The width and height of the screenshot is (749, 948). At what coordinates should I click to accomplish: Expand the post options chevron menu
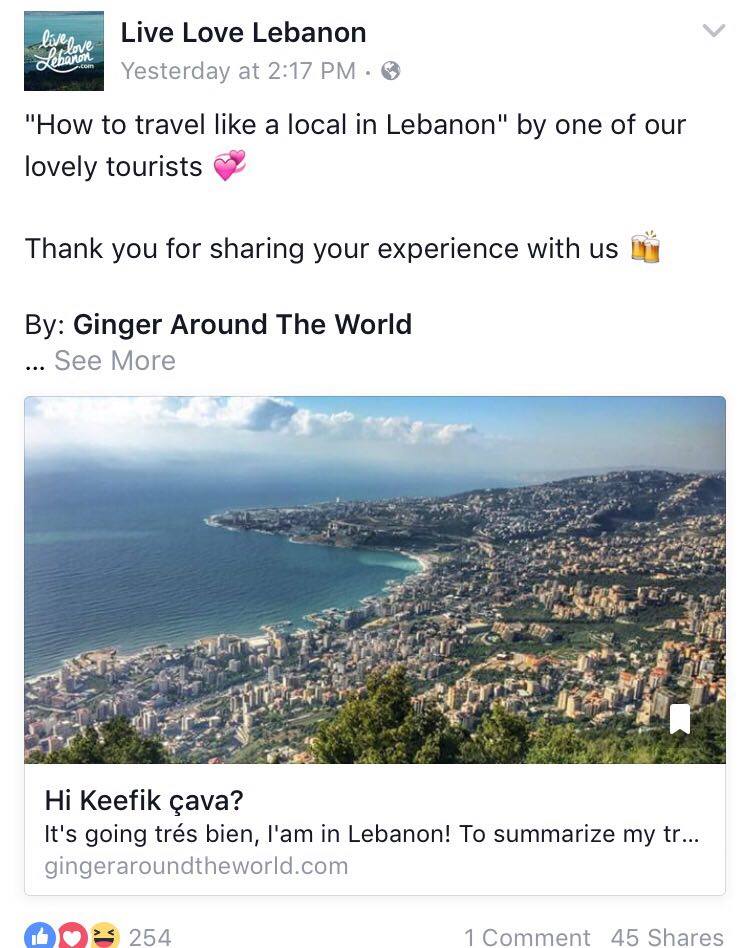pos(714,30)
